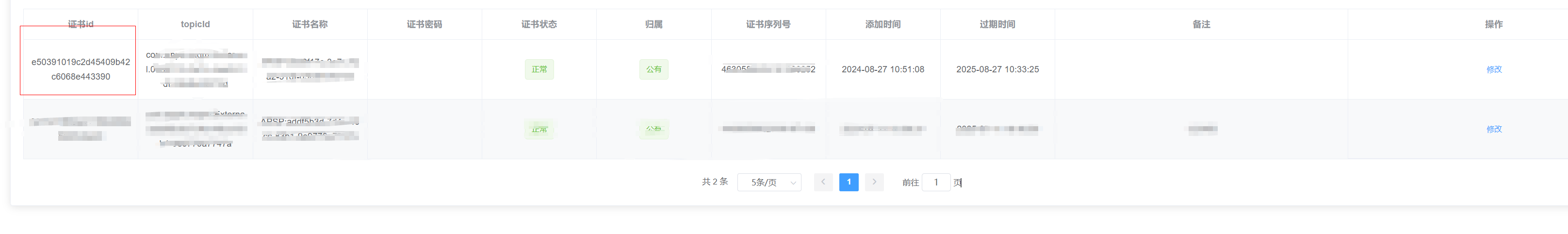Click expiry time 2025-08-27 10:33:25
The height and width of the screenshot is (234, 1568).
997,69
